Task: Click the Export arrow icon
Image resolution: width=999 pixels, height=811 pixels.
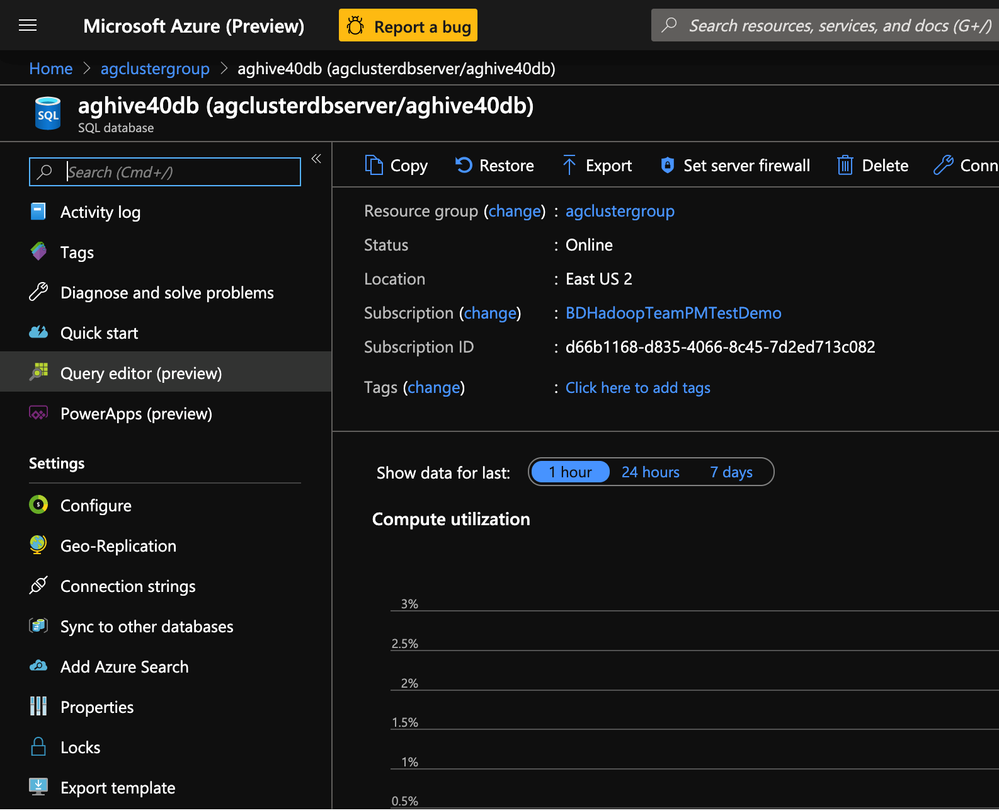Action: 569,165
